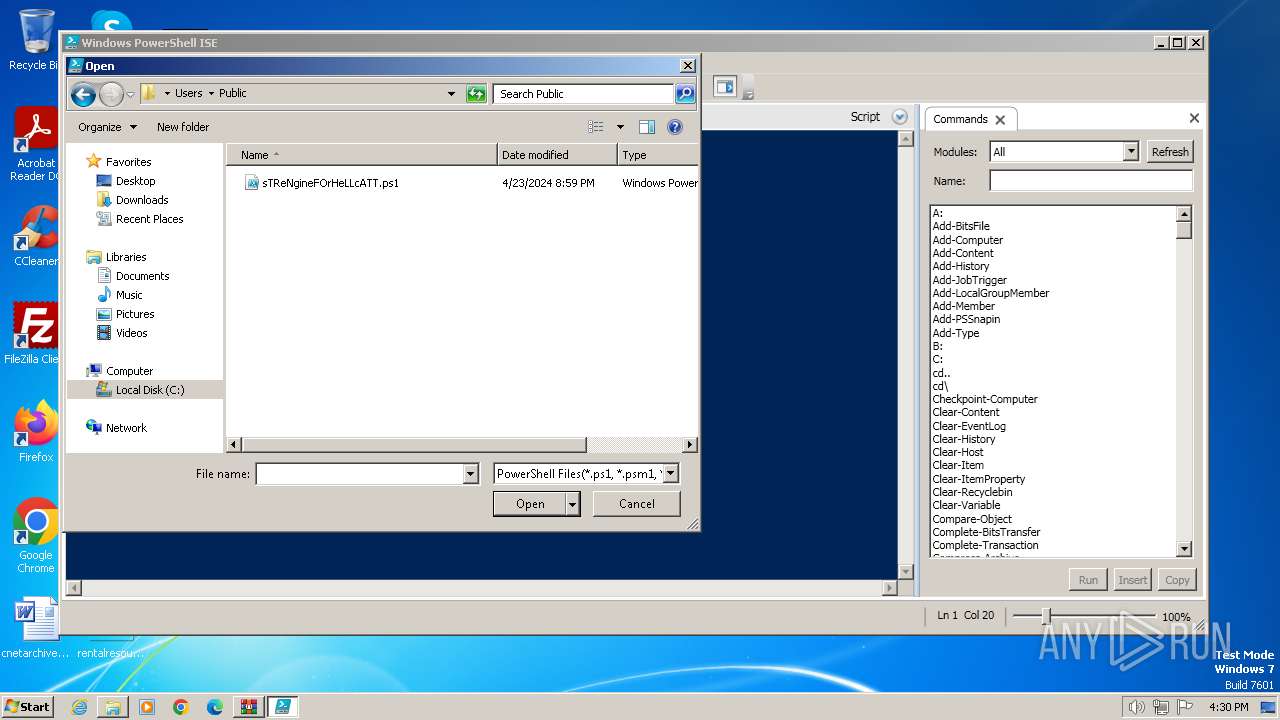Open Chrome from taskbar
Screen dimensions: 1280x720
181,707
